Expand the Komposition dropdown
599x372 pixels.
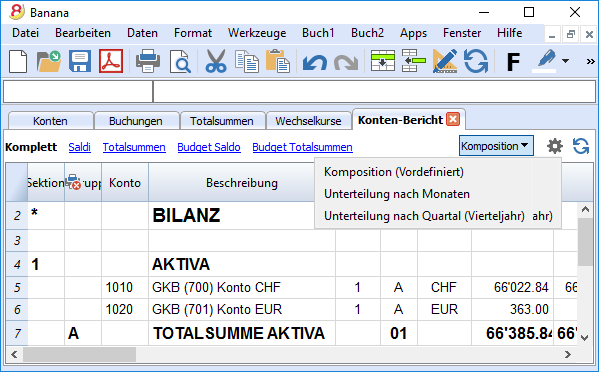[496, 146]
